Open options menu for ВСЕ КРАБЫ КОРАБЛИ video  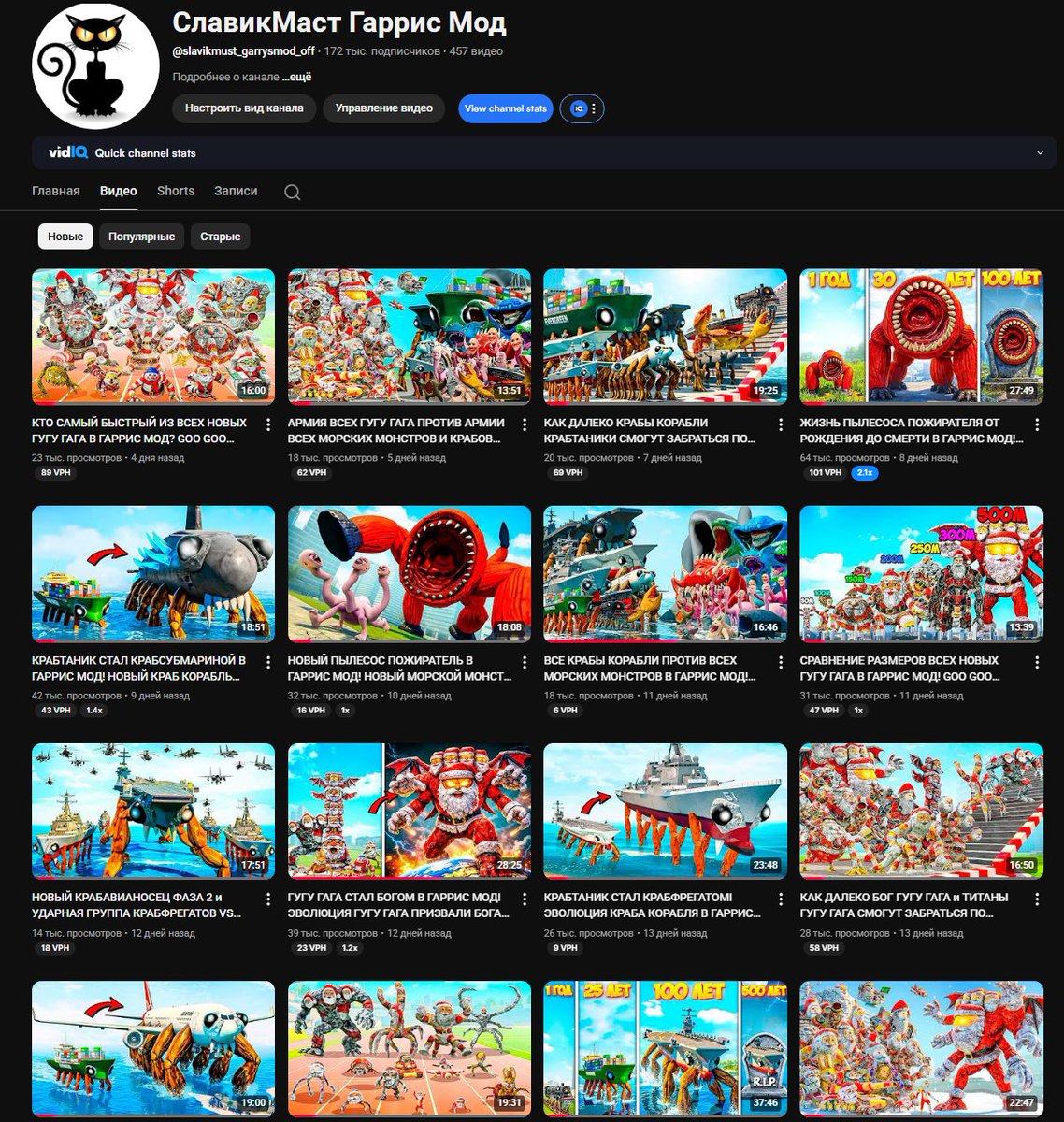tap(781, 662)
